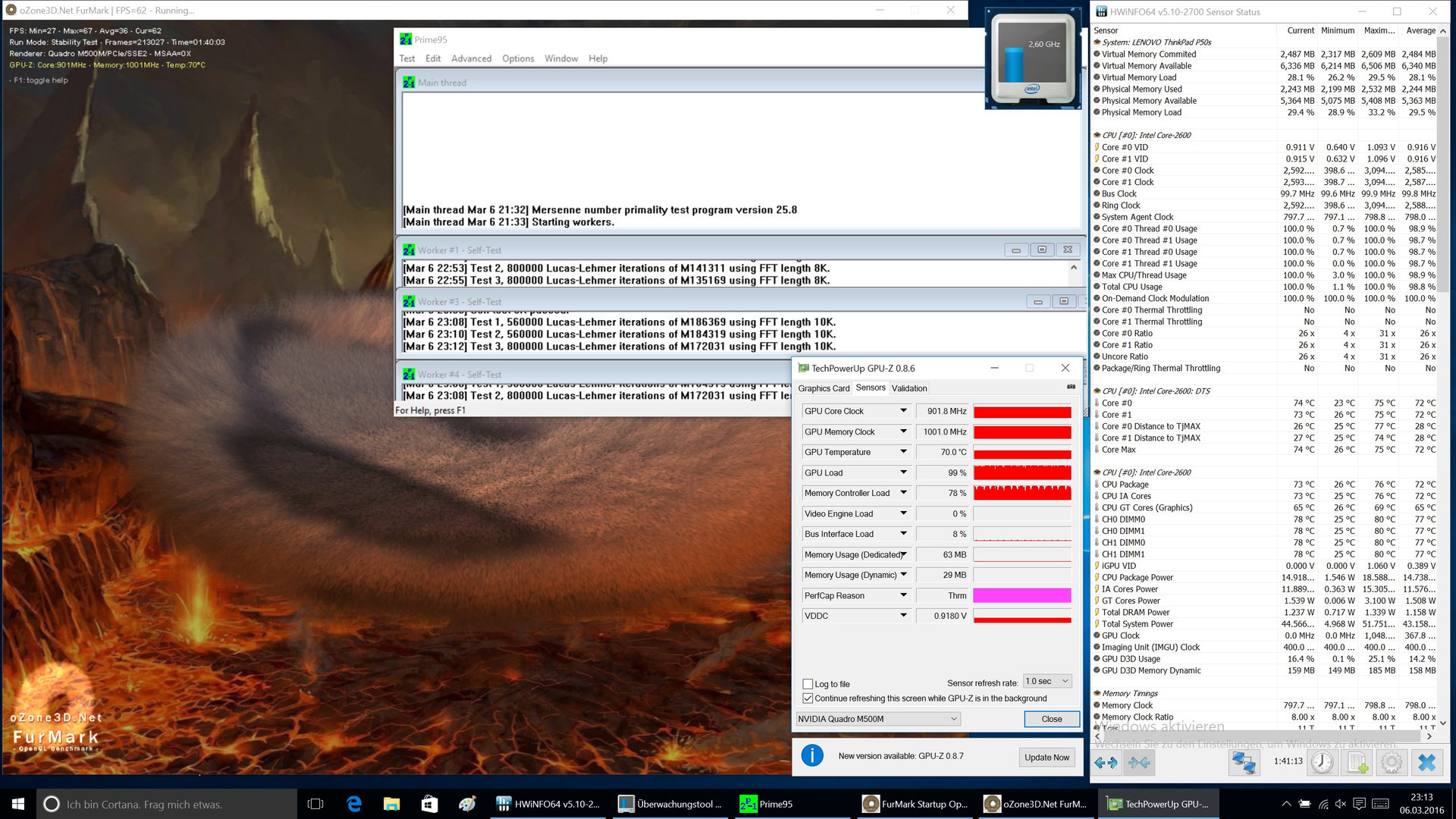Click HWiNFO log-to-file sheet icon
The height and width of the screenshot is (819, 1456).
pyautogui.click(x=1357, y=762)
